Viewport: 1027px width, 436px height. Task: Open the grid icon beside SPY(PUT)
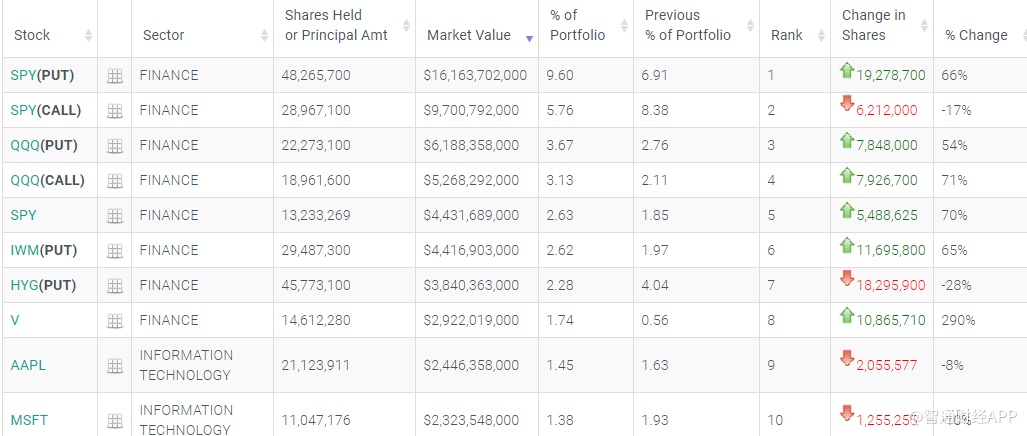115,76
